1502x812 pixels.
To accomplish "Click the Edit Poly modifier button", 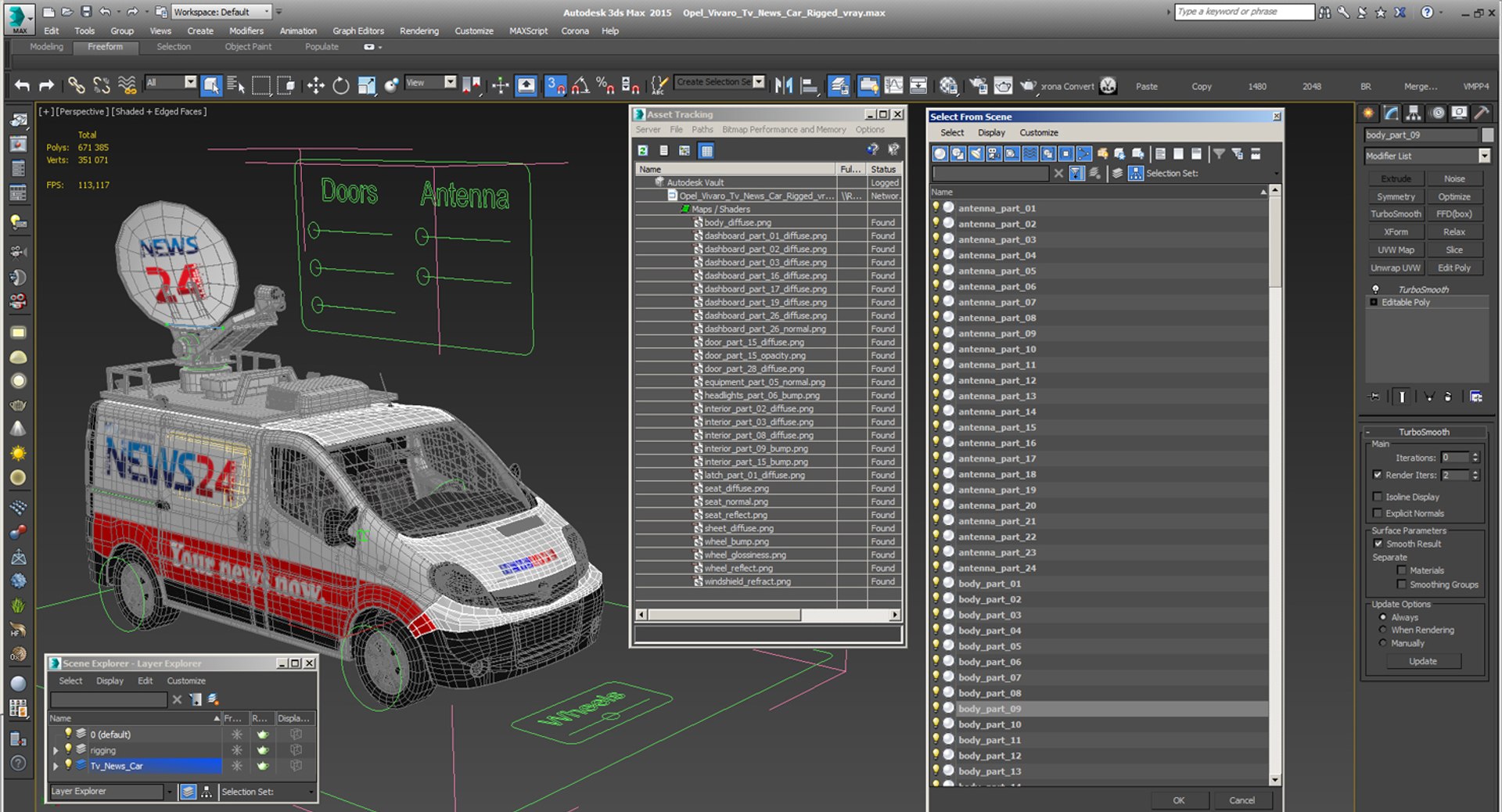I will coord(1454,268).
